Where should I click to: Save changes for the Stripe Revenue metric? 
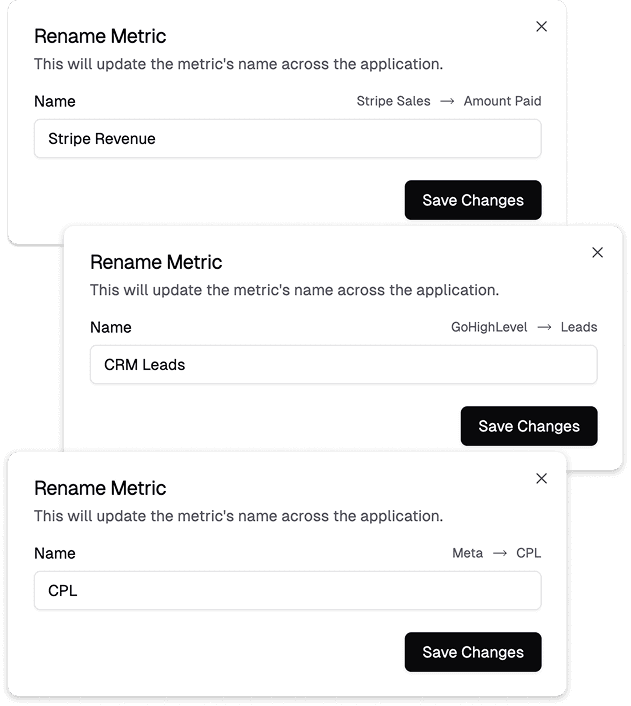pyautogui.click(x=473, y=200)
